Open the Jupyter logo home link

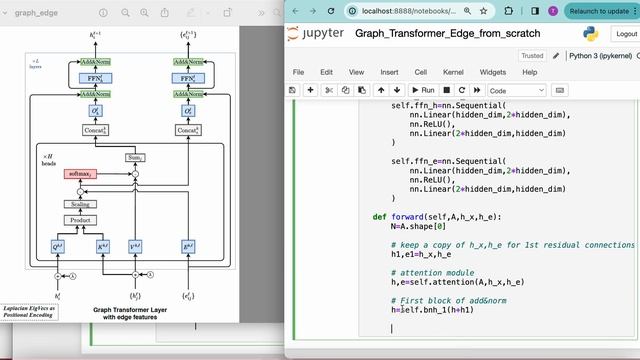[x=316, y=33]
